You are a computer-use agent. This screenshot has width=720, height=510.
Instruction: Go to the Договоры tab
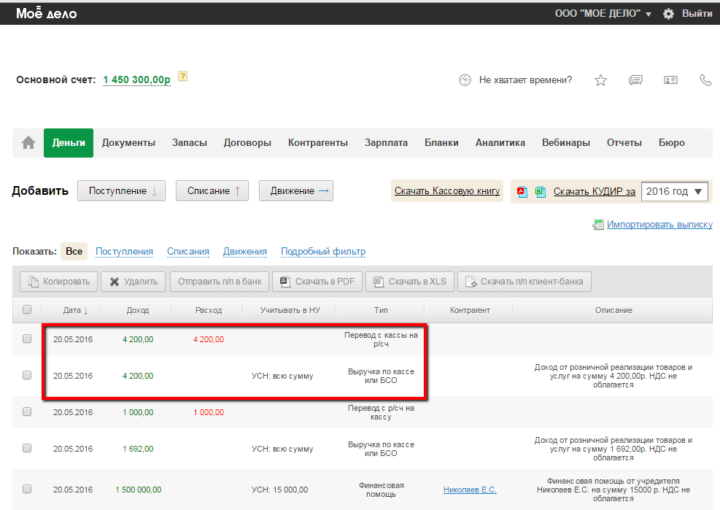pyautogui.click(x=248, y=143)
